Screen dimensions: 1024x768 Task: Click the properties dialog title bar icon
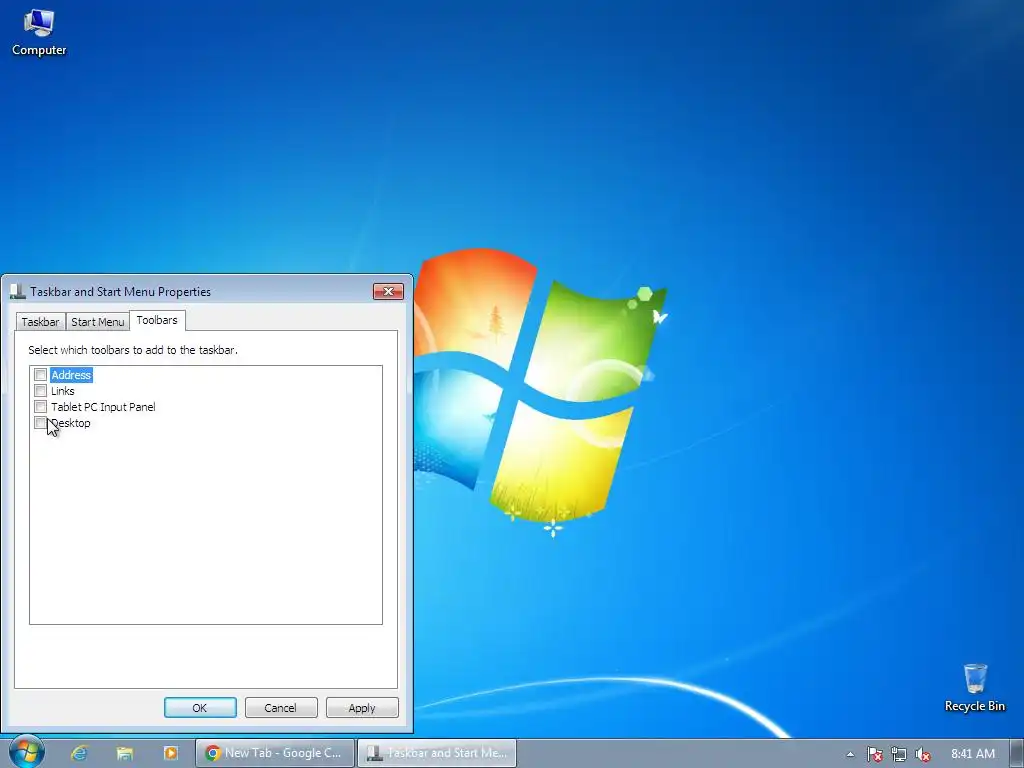click(x=18, y=291)
